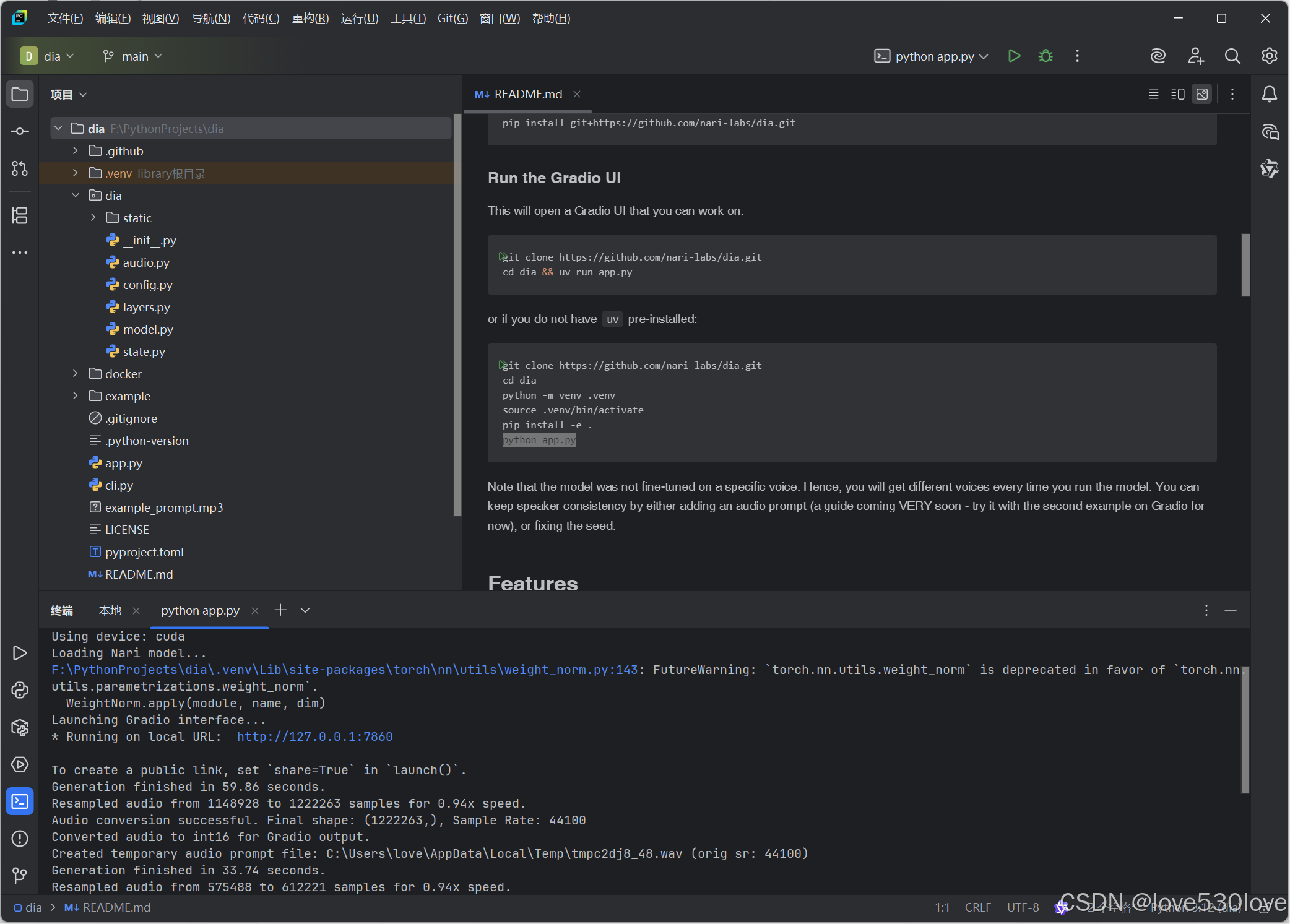The width and height of the screenshot is (1290, 924).
Task: Open the Pull Requests tool window
Action: [x=20, y=168]
